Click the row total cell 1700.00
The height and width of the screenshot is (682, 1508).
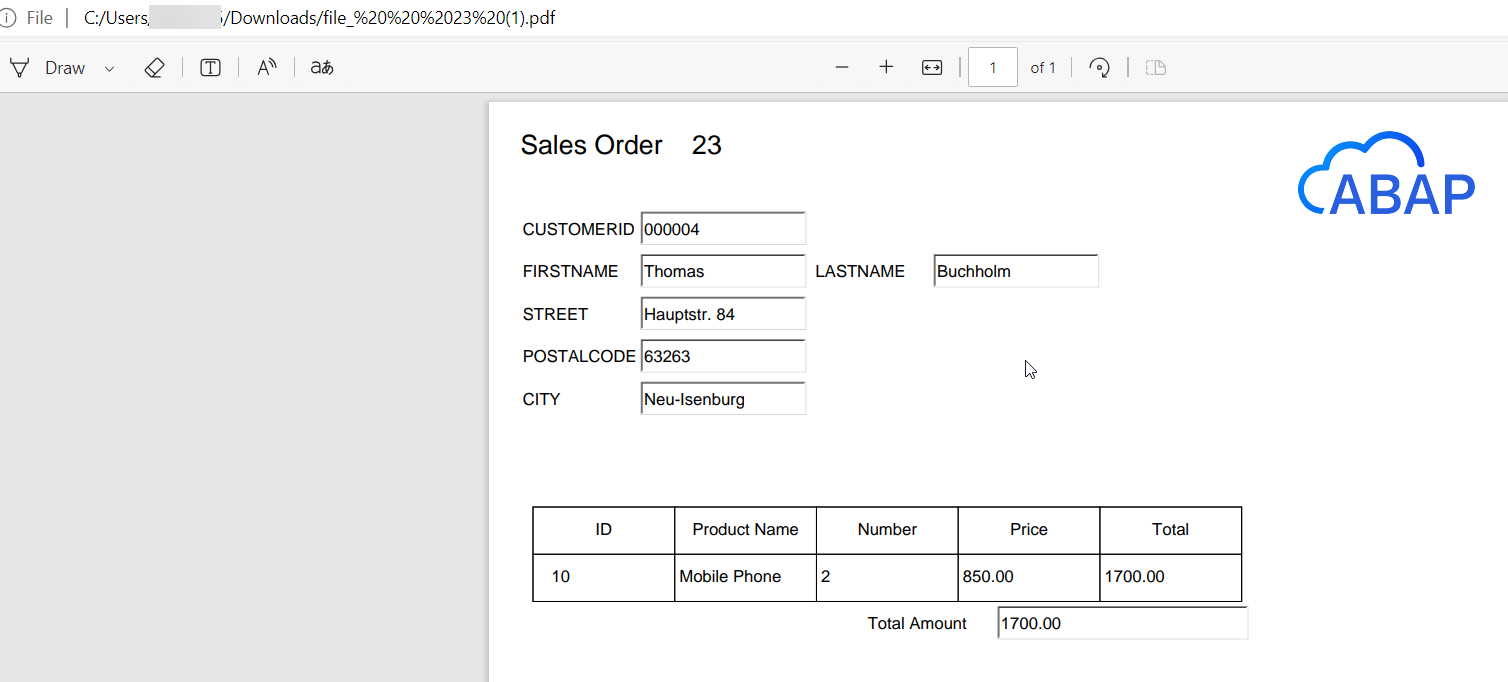point(1171,577)
